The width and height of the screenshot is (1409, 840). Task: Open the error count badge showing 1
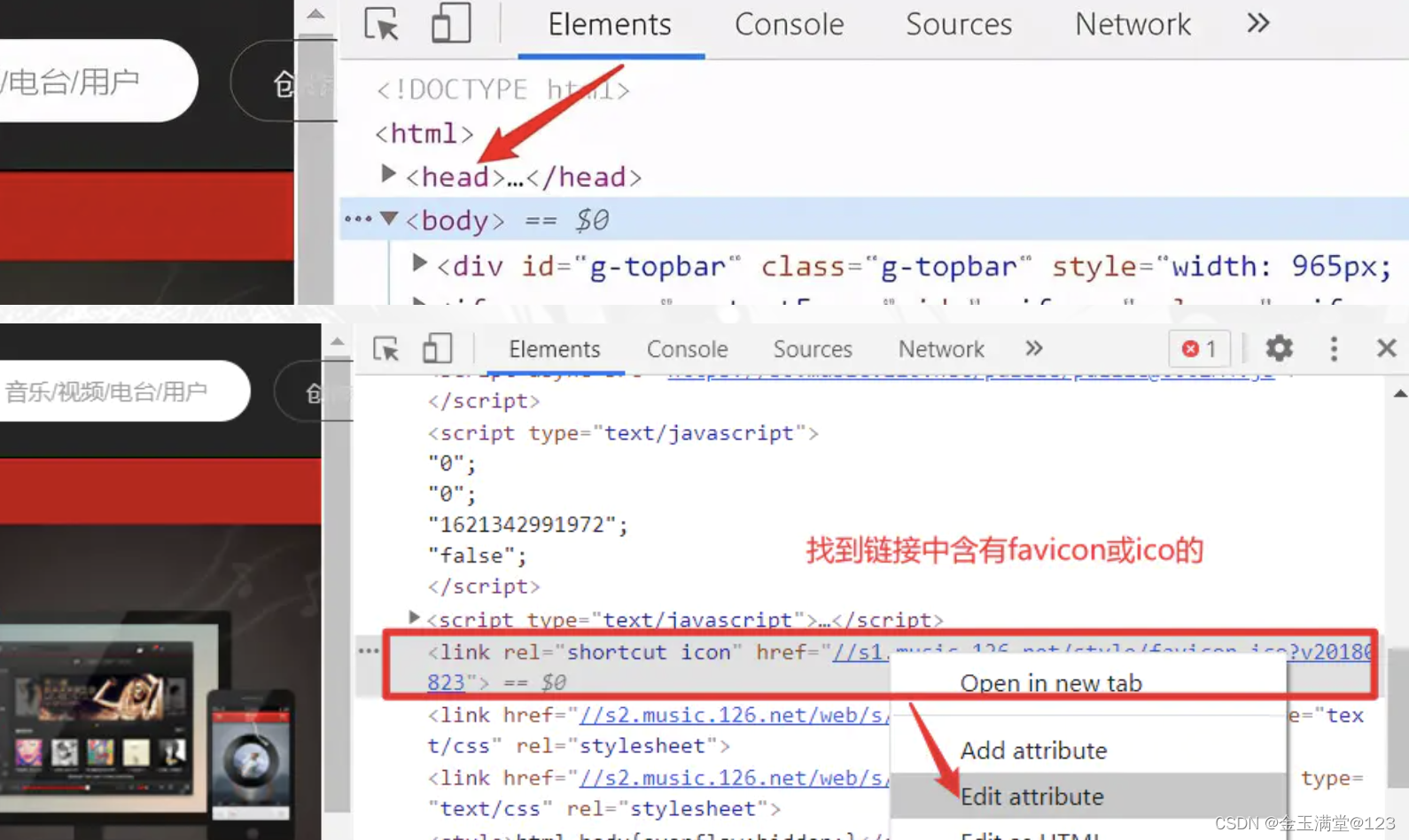click(1200, 349)
